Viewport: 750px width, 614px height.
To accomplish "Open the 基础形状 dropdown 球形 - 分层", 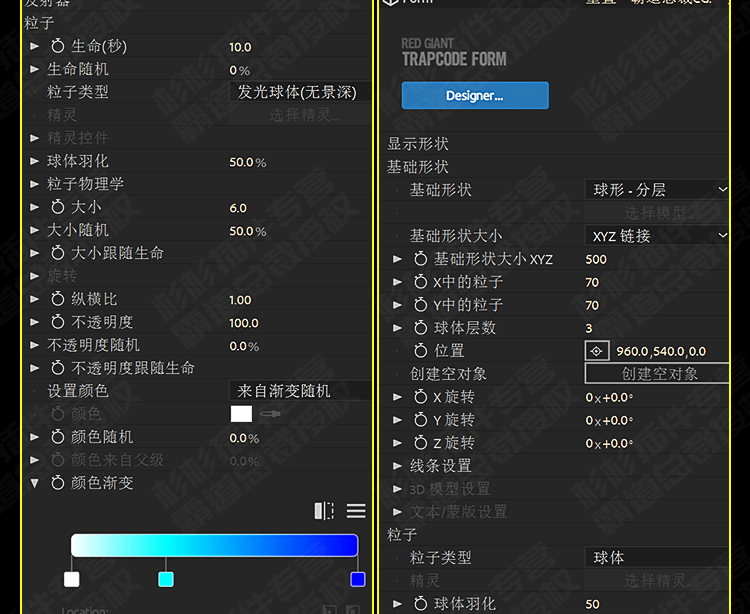I will 657,190.
